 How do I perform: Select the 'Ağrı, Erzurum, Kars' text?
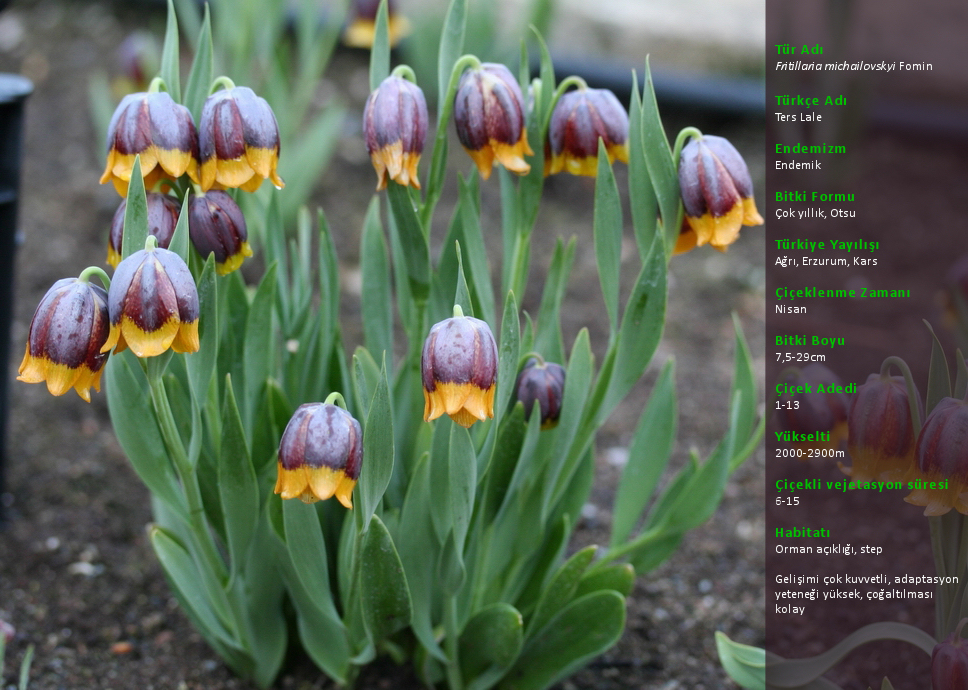click(x=826, y=261)
